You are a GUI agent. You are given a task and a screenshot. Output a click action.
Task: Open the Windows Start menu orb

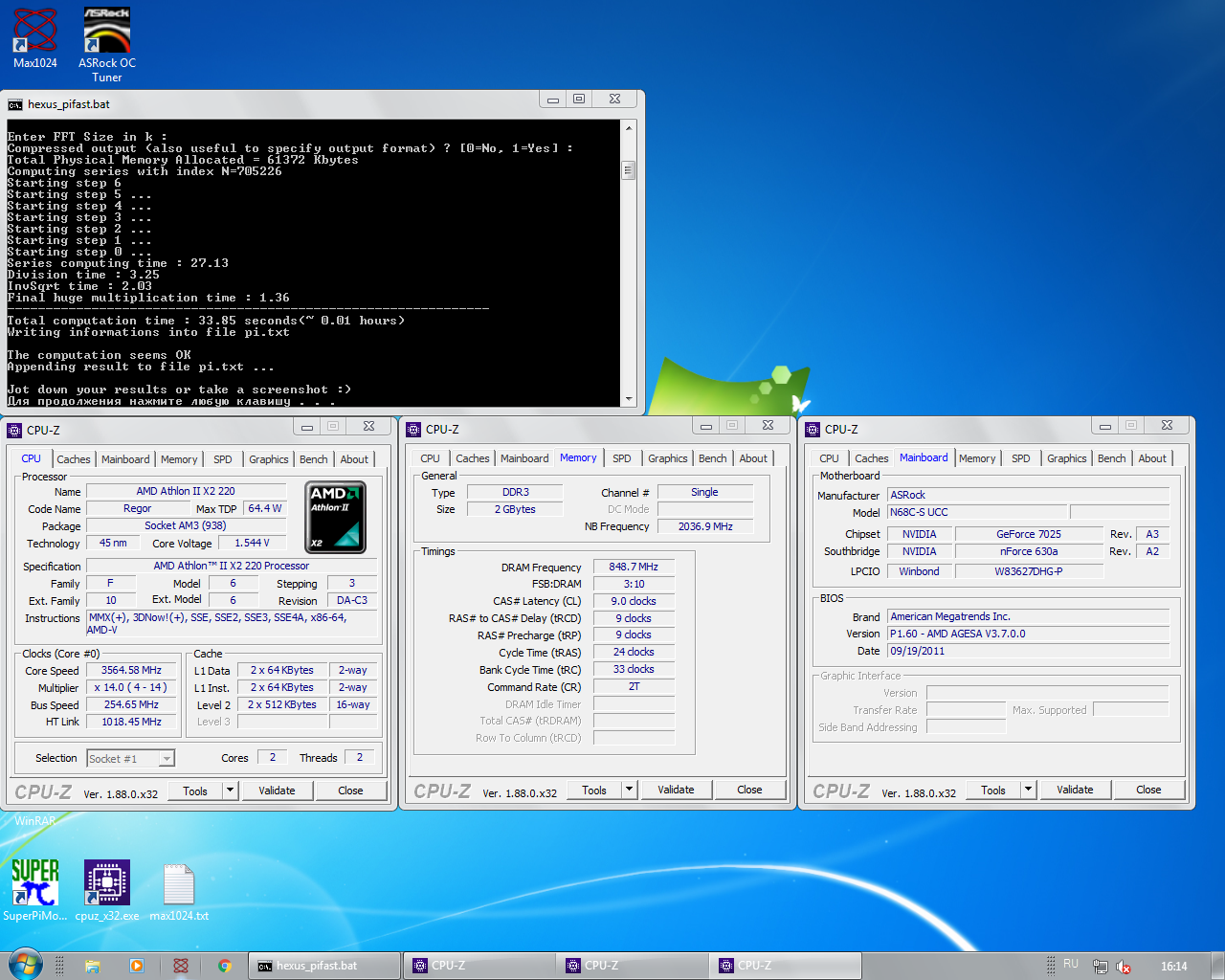[25, 965]
